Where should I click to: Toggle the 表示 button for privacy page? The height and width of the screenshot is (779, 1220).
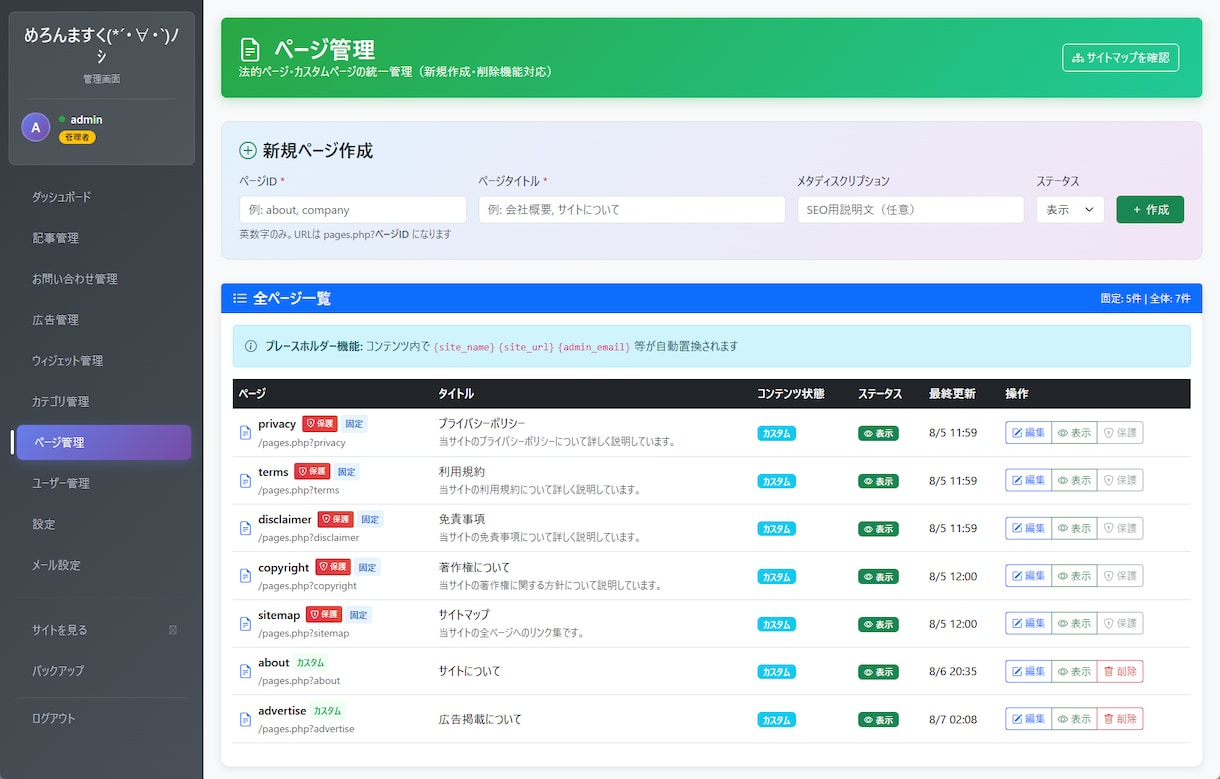[x=1074, y=433]
